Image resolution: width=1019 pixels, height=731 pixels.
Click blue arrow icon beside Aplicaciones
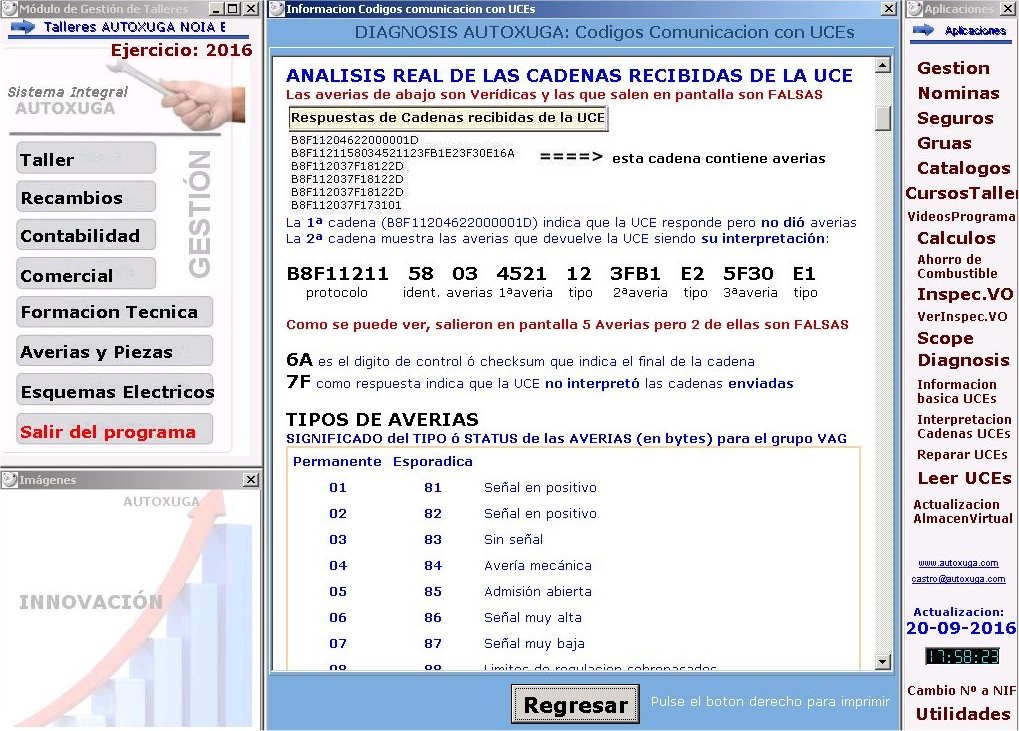point(923,30)
